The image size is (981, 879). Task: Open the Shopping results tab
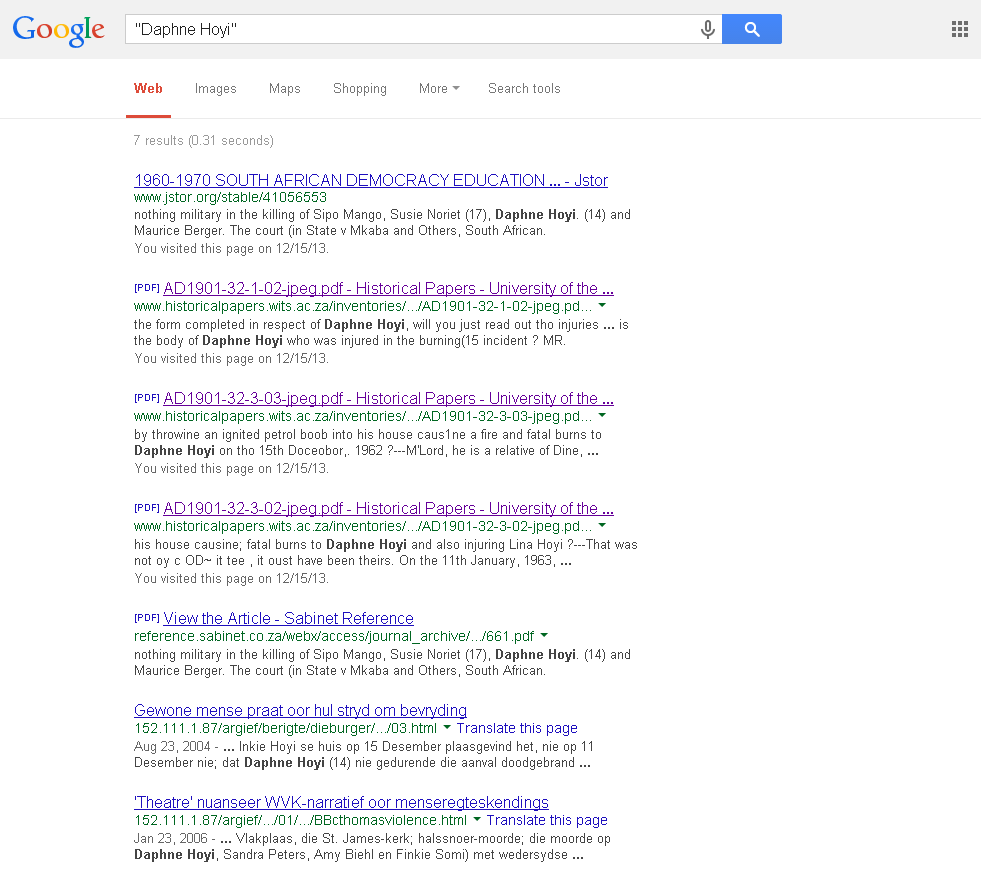pos(359,89)
